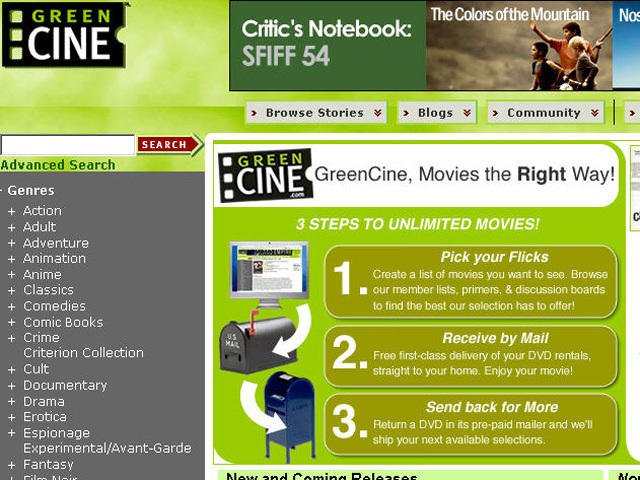Image resolution: width=640 pixels, height=480 pixels.
Task: Click the Critic's Notebook SFIFF 54 banner
Action: 328,46
